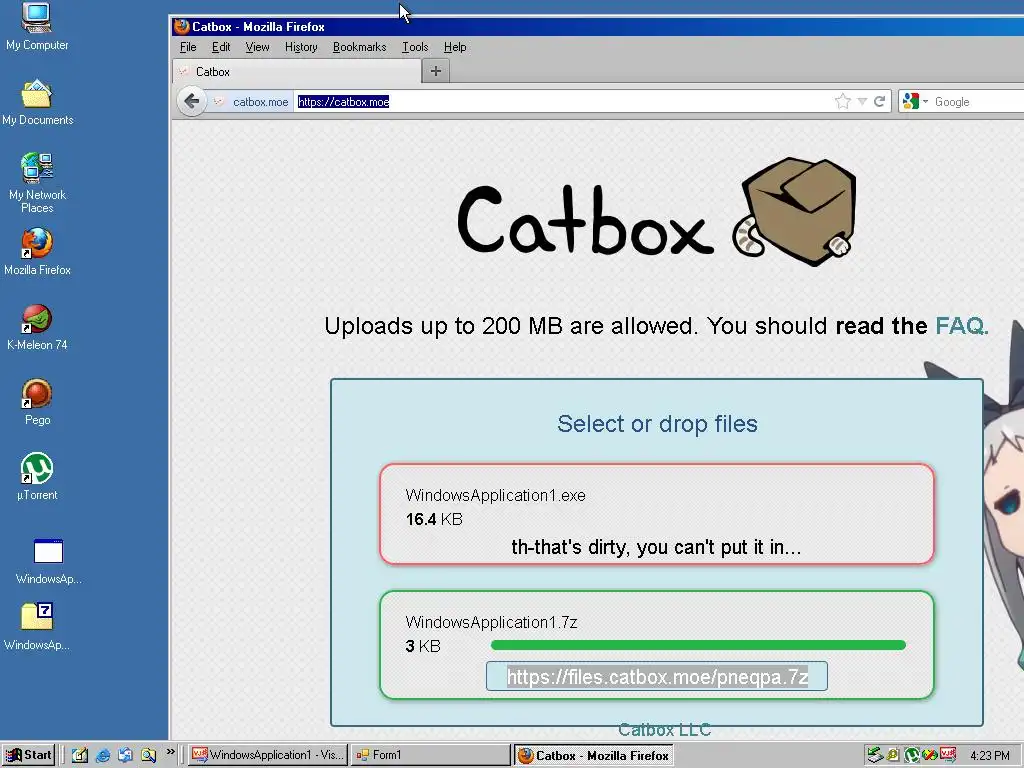This screenshot has height=768, width=1024.
Task: Open the History menu
Action: (x=301, y=47)
